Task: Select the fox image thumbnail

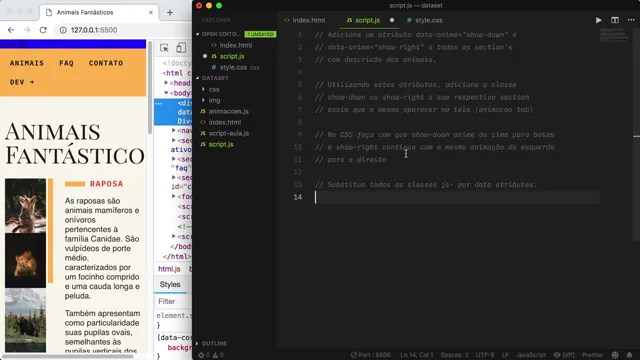Action: pos(25,206)
